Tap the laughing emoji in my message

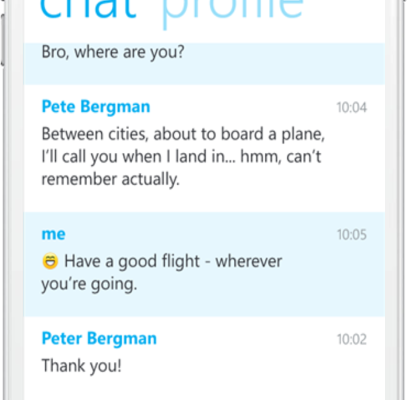[x=50, y=261]
